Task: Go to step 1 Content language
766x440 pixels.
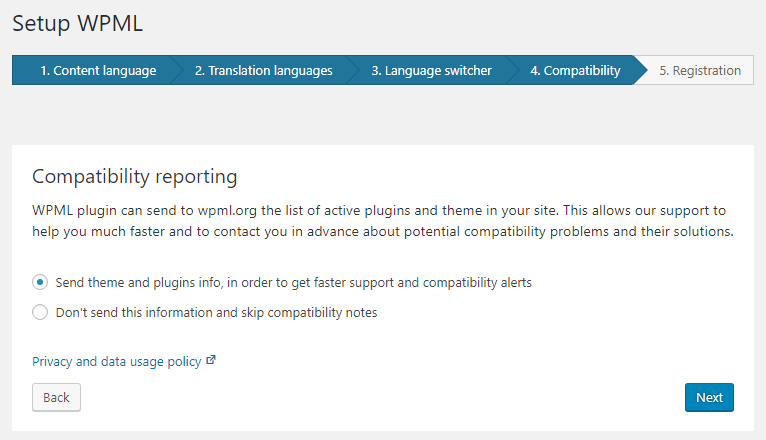Action: click(98, 70)
